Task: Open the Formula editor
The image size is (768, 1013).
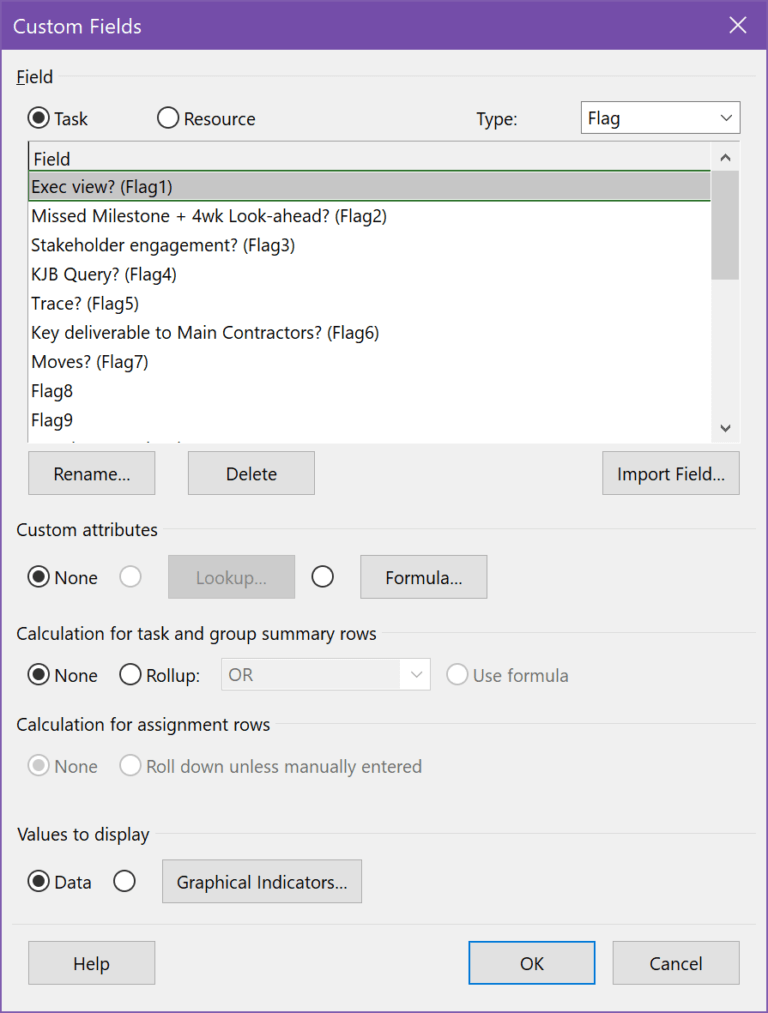Action: pos(423,577)
